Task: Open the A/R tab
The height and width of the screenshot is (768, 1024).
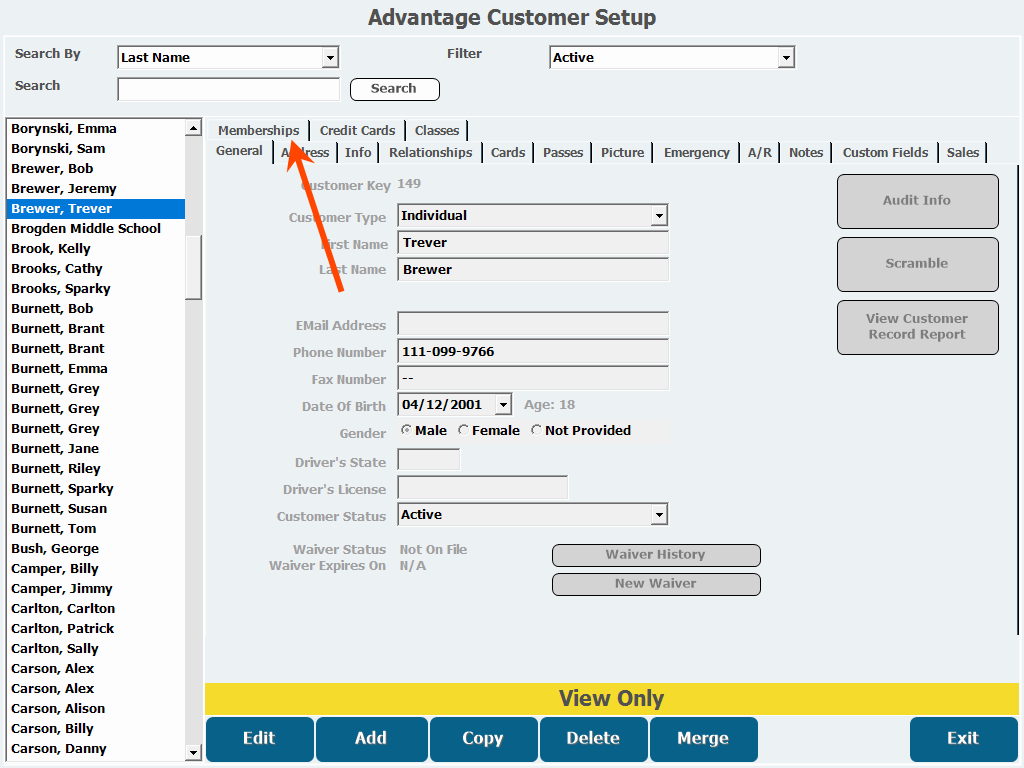Action: [x=760, y=153]
